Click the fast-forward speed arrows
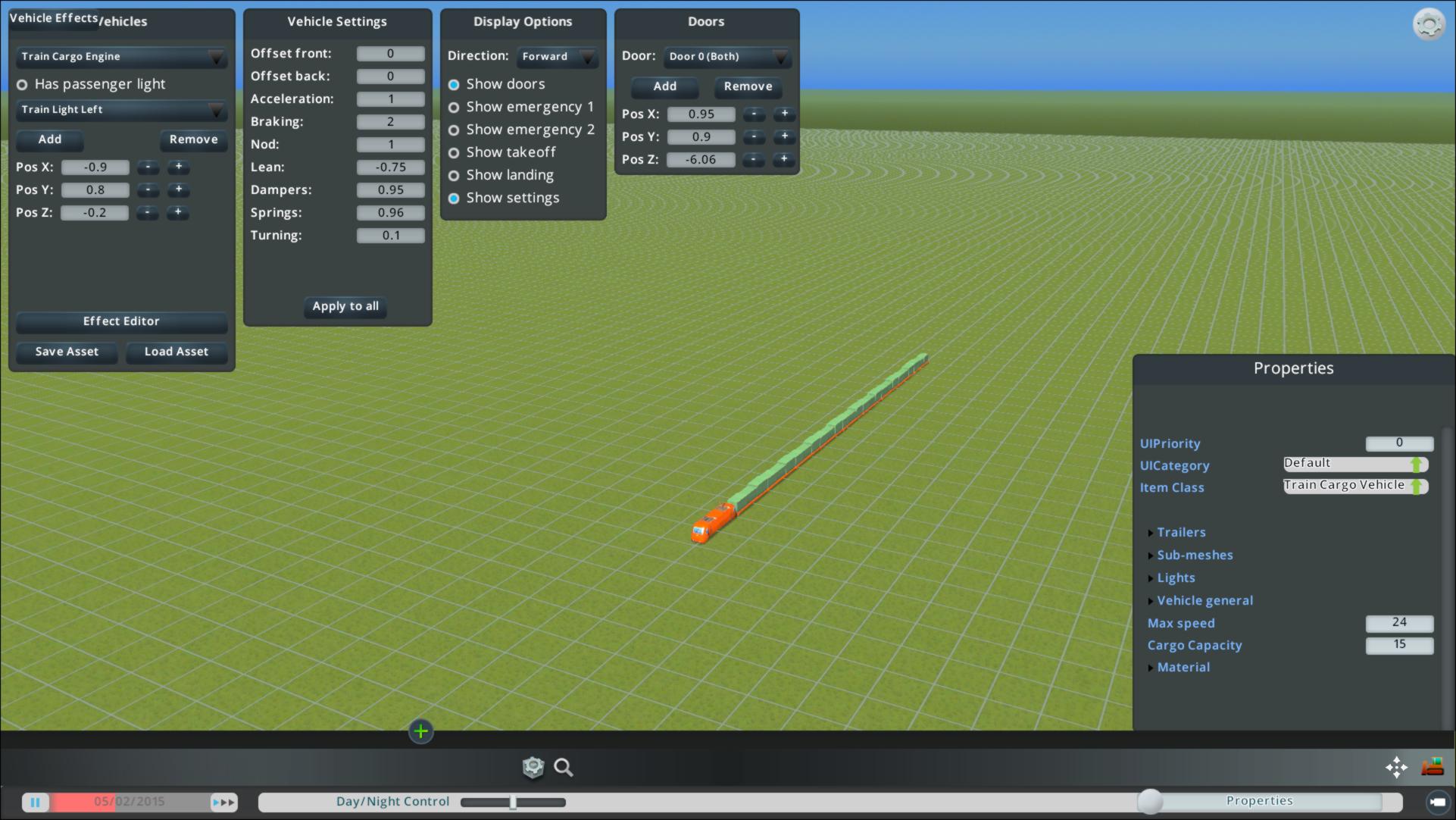Image resolution: width=1456 pixels, height=820 pixels. [x=223, y=802]
